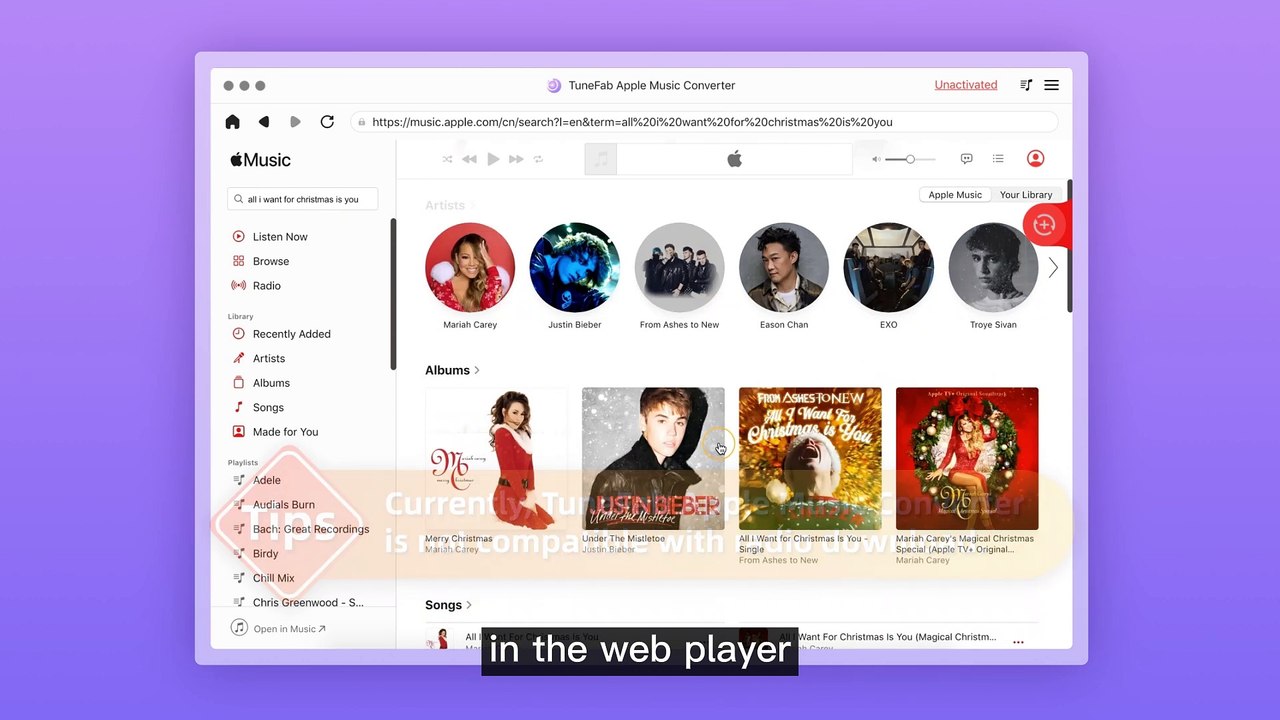Screen dimensions: 1280x720
Task: Open the Merry Christmas album cover
Action: click(496, 459)
